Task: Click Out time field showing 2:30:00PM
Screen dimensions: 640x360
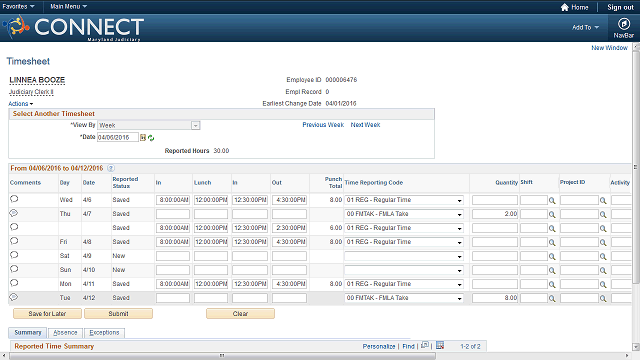Action: [289, 228]
